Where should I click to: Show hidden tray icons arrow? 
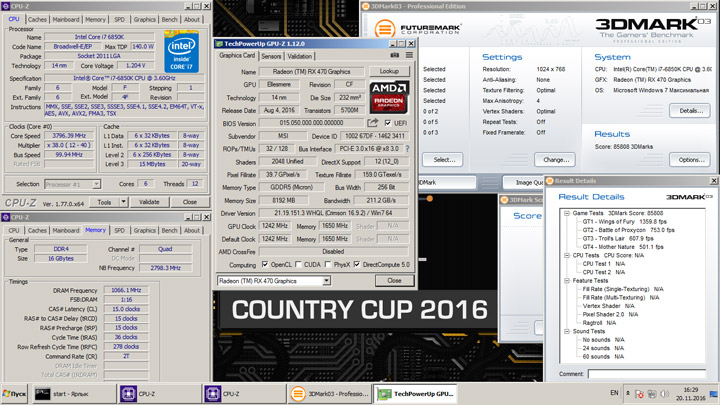(628, 394)
